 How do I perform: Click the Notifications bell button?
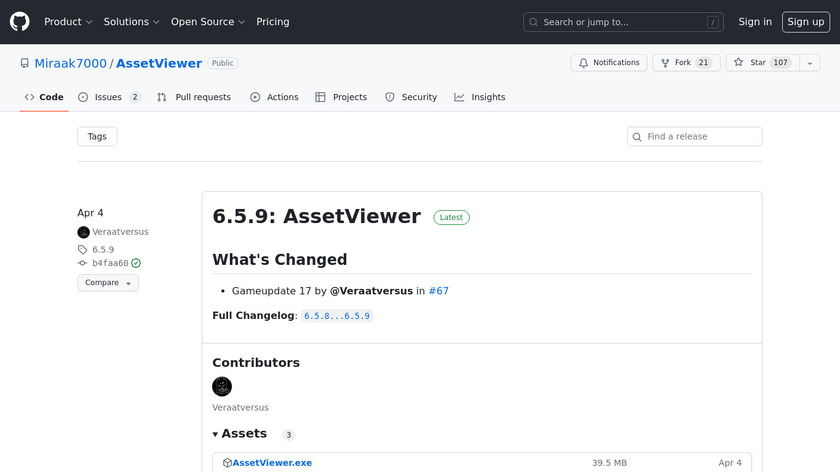[609, 62]
